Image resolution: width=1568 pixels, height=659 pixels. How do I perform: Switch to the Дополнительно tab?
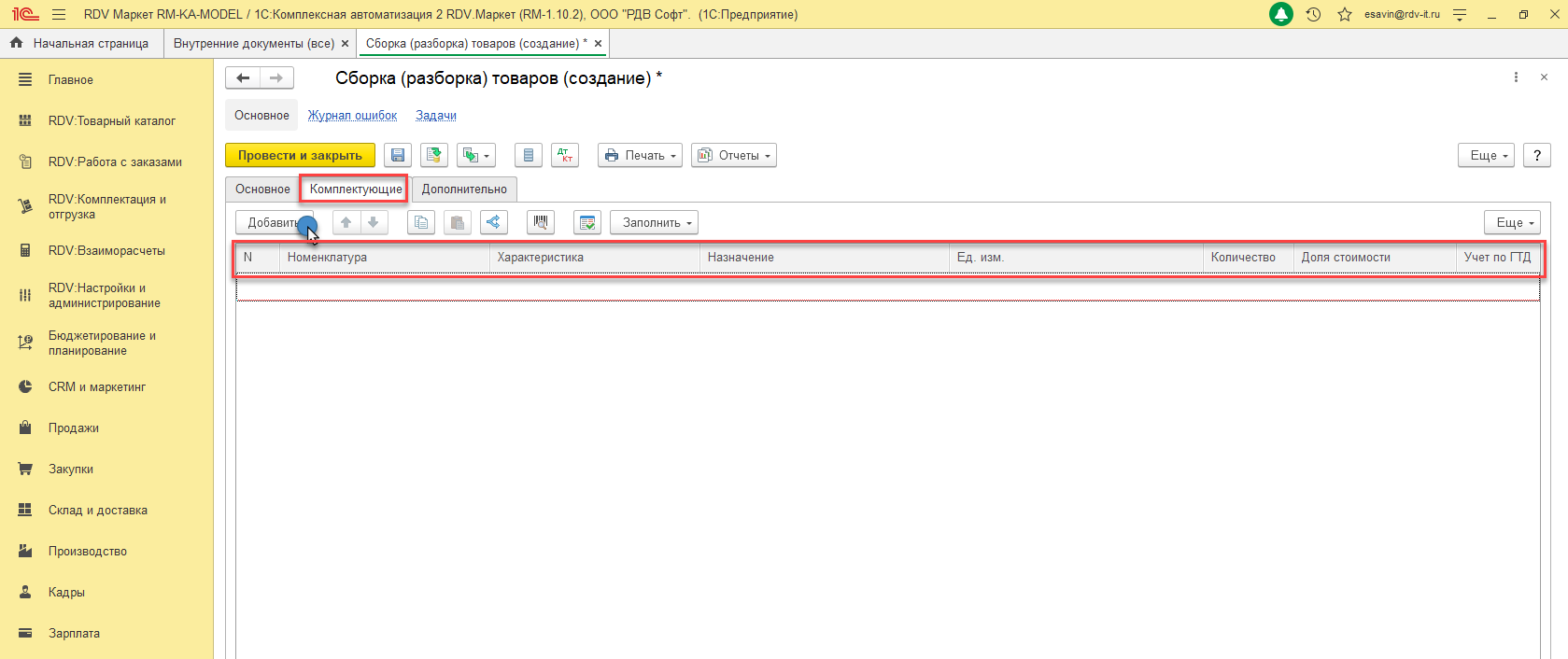coord(464,189)
